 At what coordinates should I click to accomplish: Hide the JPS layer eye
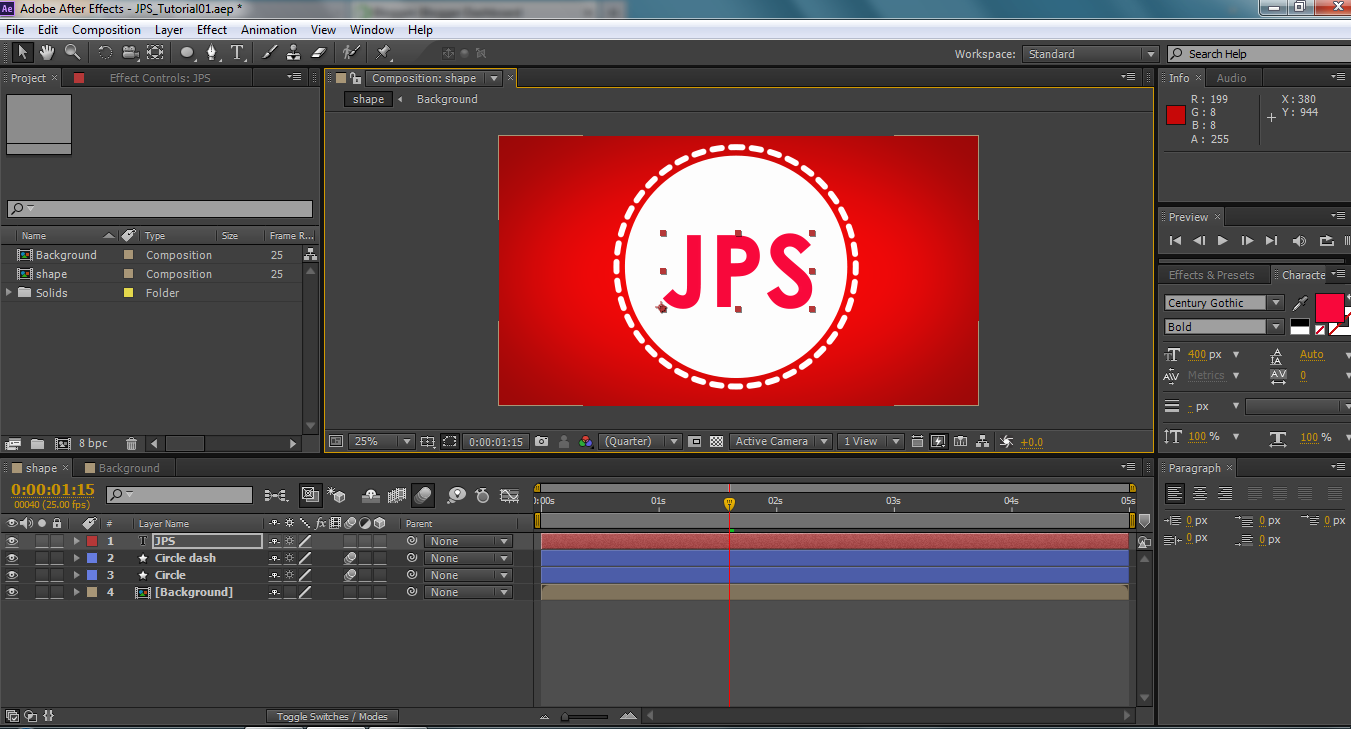tap(12, 541)
